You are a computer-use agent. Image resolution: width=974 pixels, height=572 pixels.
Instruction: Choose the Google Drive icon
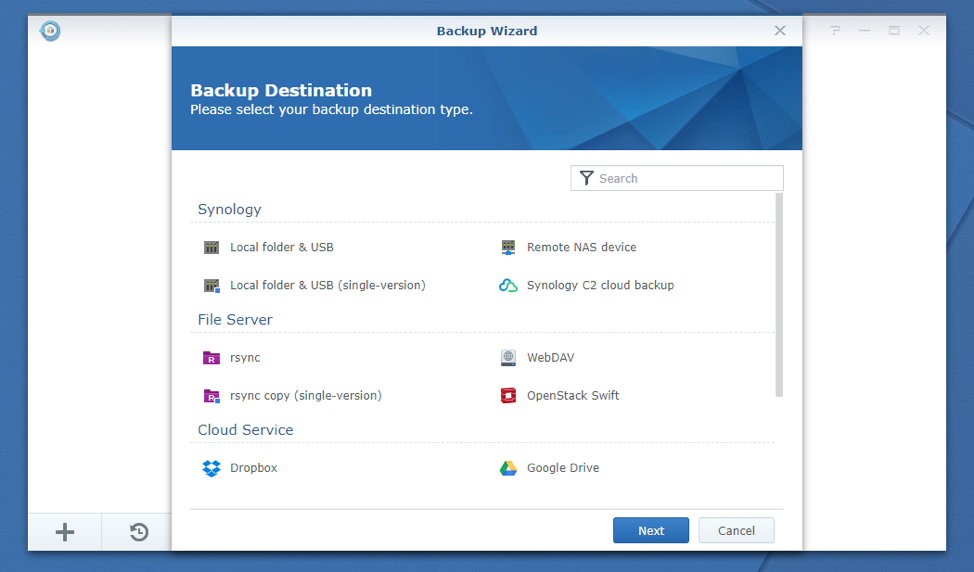(x=508, y=468)
